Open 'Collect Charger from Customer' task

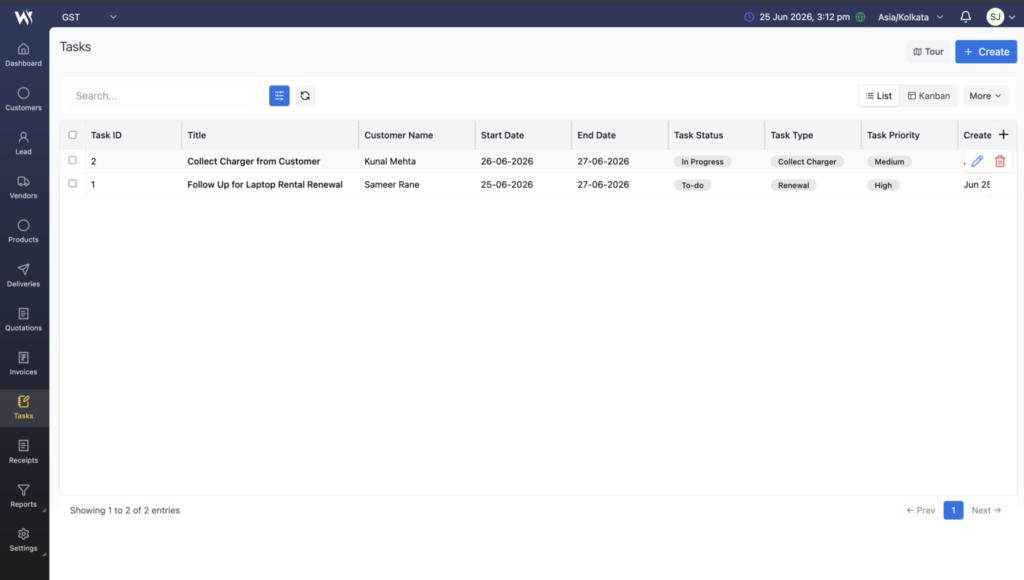[x=253, y=161]
